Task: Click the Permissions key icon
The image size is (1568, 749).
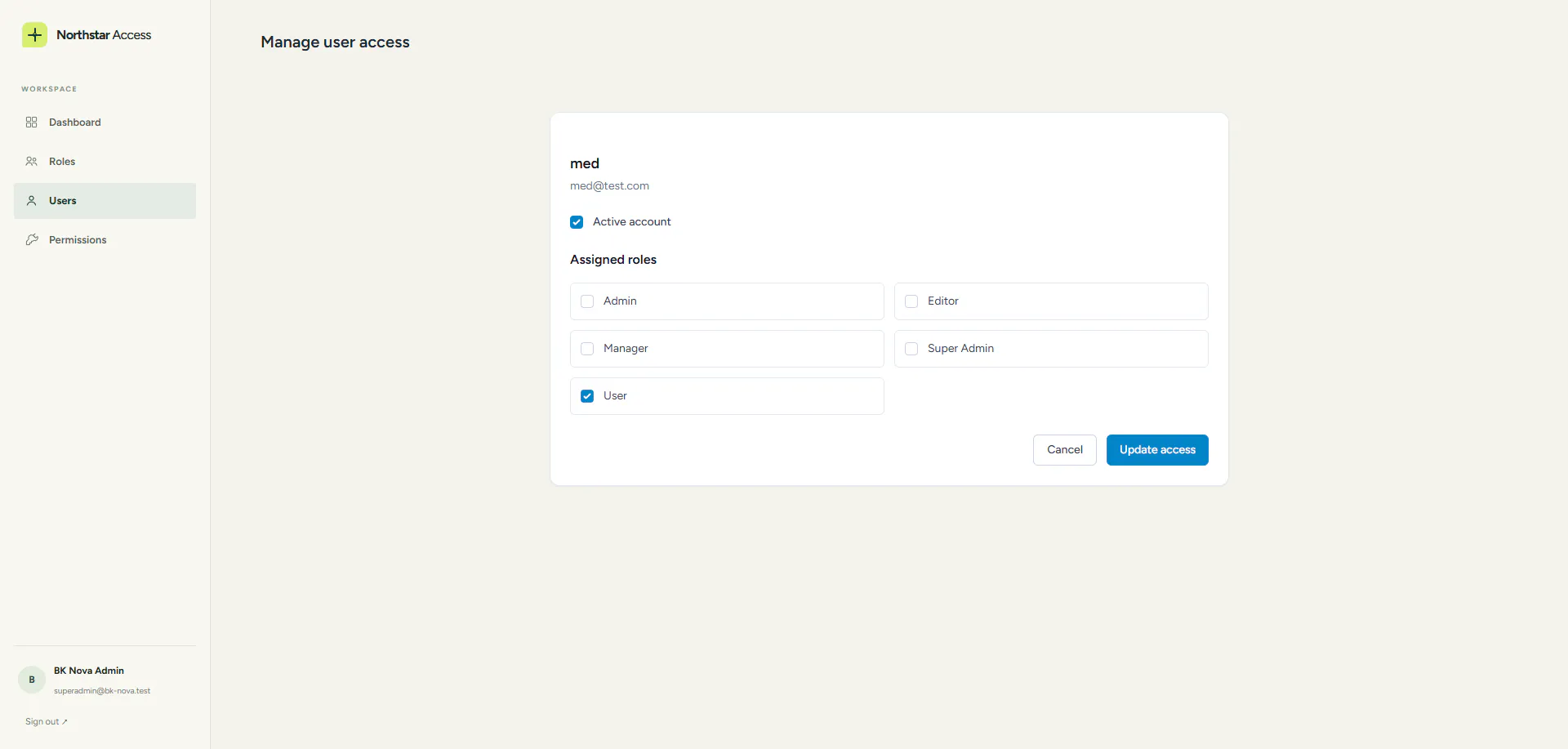Action: click(x=32, y=240)
